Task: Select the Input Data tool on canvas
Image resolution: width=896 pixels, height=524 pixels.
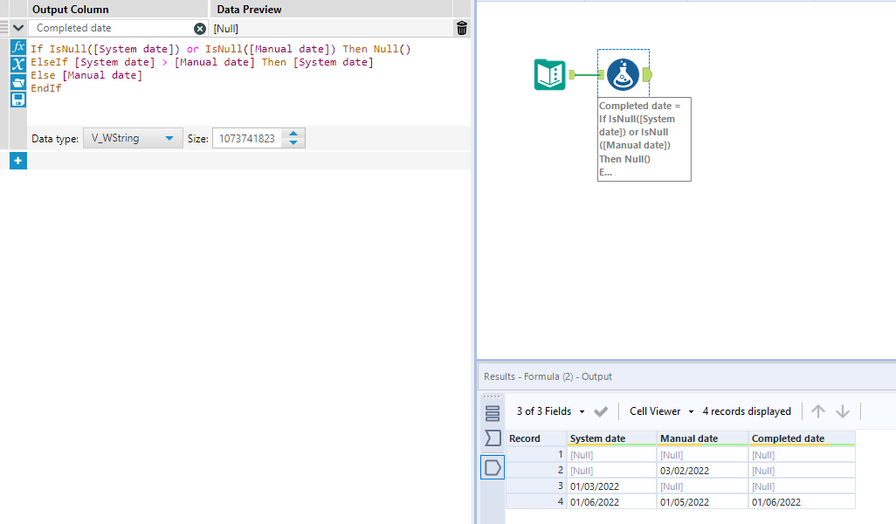Action: tap(550, 74)
